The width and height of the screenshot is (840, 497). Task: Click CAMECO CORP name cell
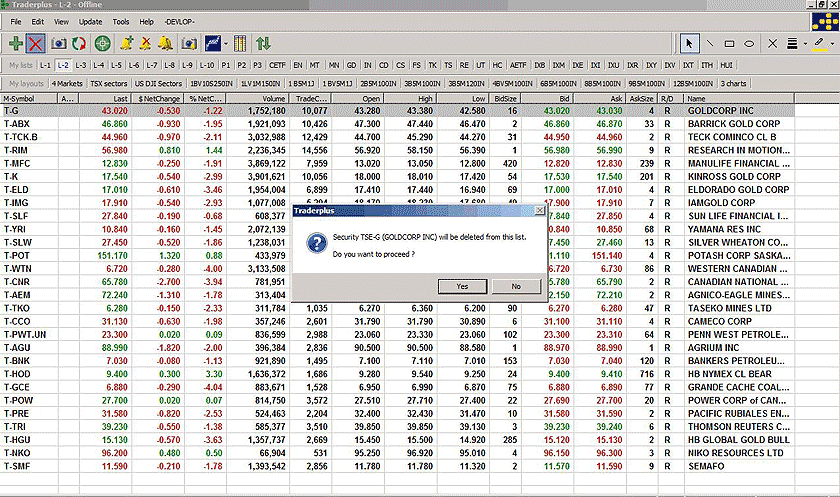[x=719, y=322]
